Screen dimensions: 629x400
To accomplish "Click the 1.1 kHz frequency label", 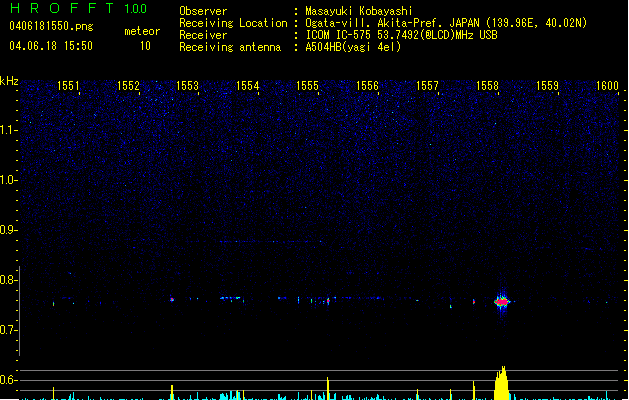I will pyautogui.click(x=8, y=130).
